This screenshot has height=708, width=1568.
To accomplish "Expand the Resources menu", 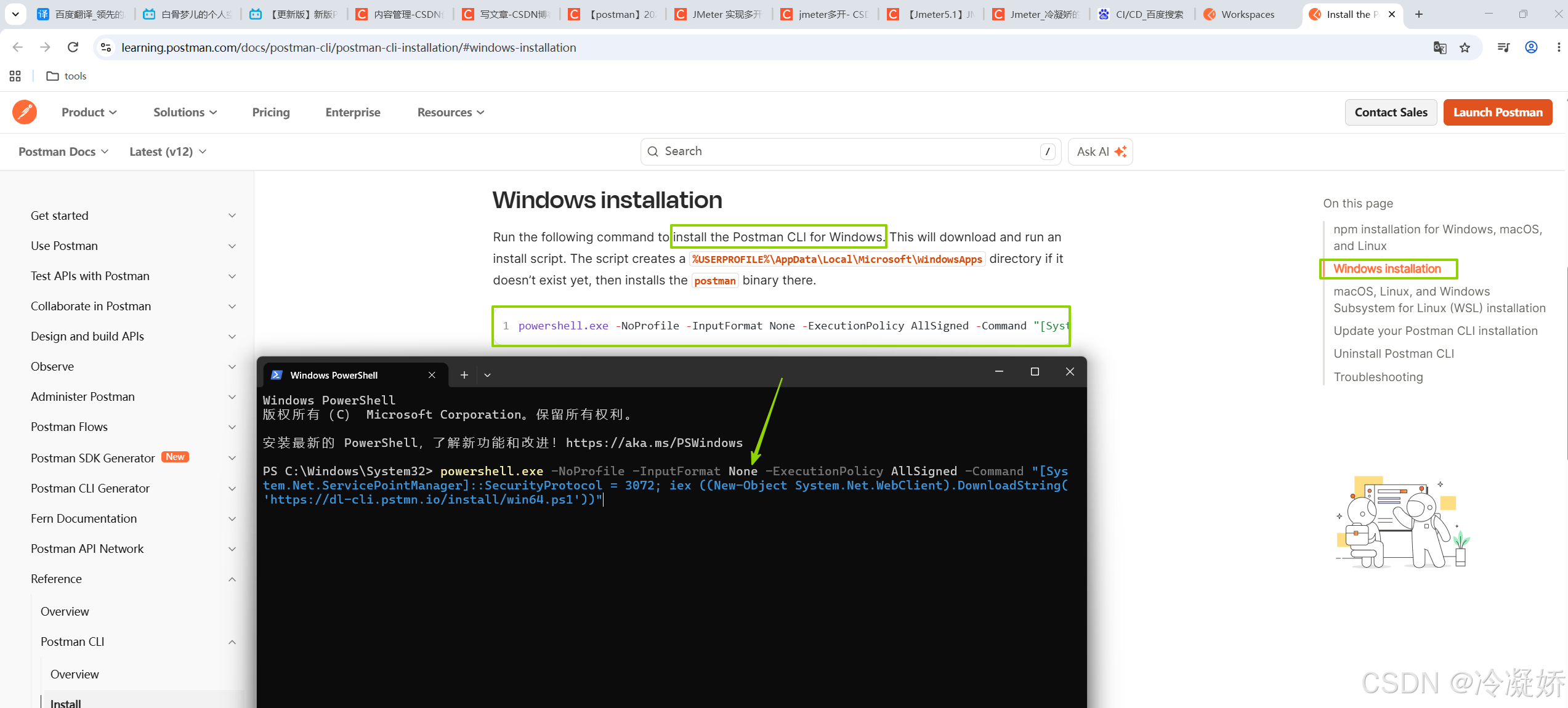I will [451, 112].
